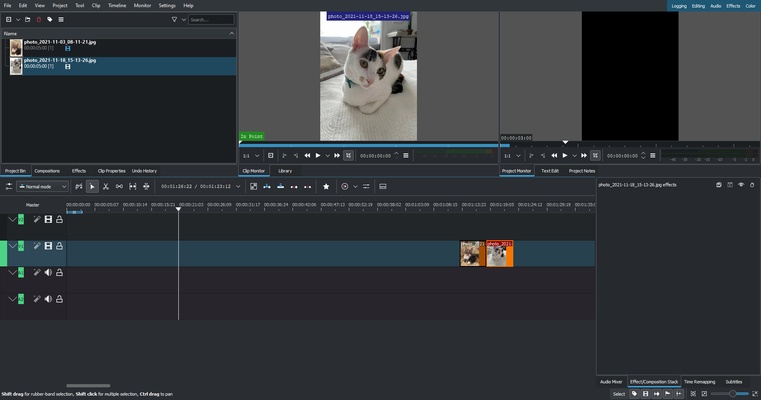Click the timeline settings icon left of Normal mode

coord(9,186)
